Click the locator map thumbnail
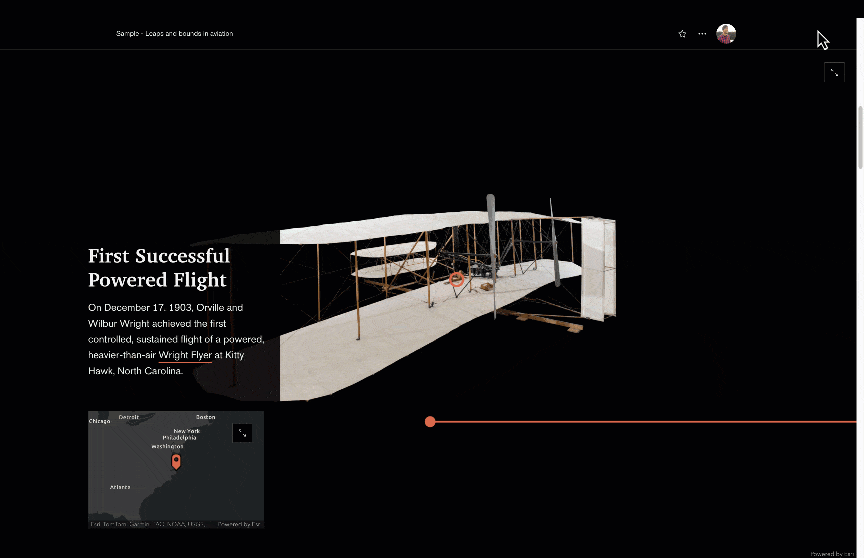Image resolution: width=864 pixels, height=558 pixels. coord(176,470)
